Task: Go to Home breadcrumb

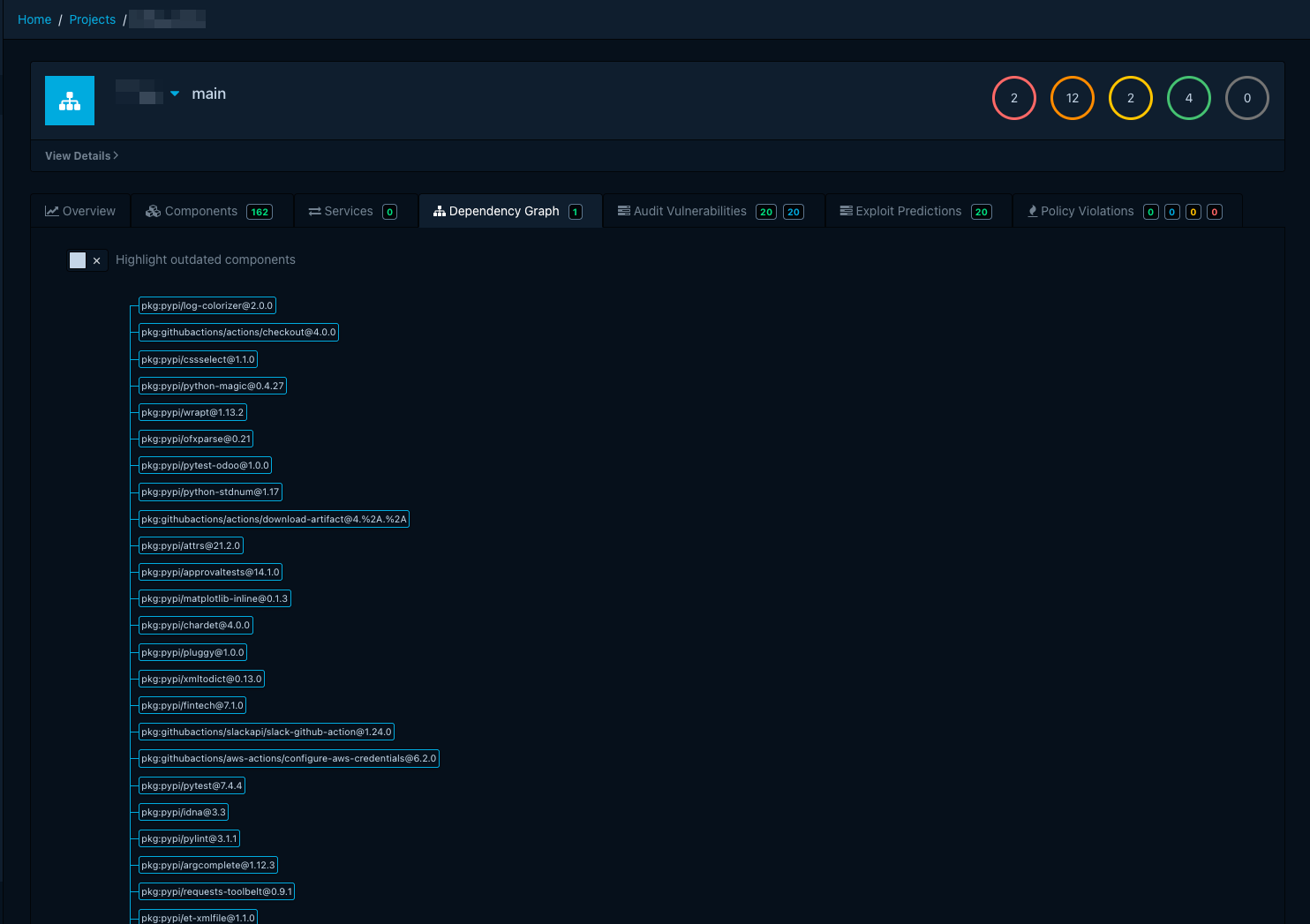Action: coord(34,19)
